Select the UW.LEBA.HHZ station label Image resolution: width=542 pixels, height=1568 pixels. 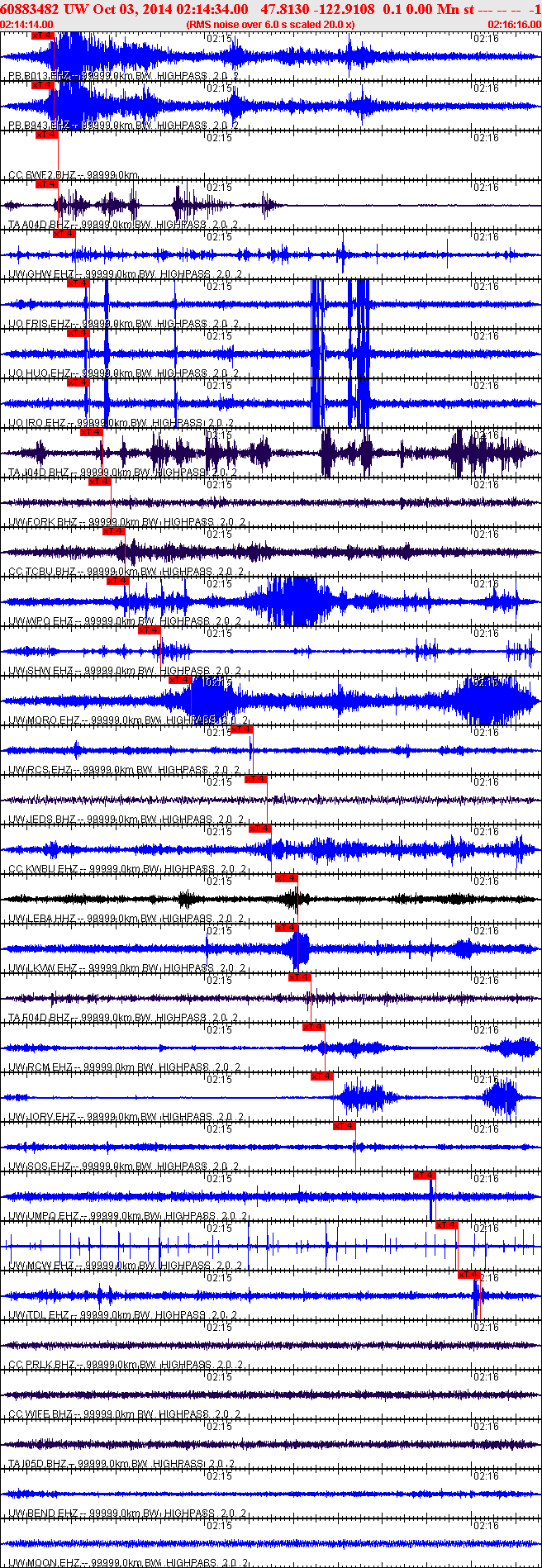pos(42,919)
